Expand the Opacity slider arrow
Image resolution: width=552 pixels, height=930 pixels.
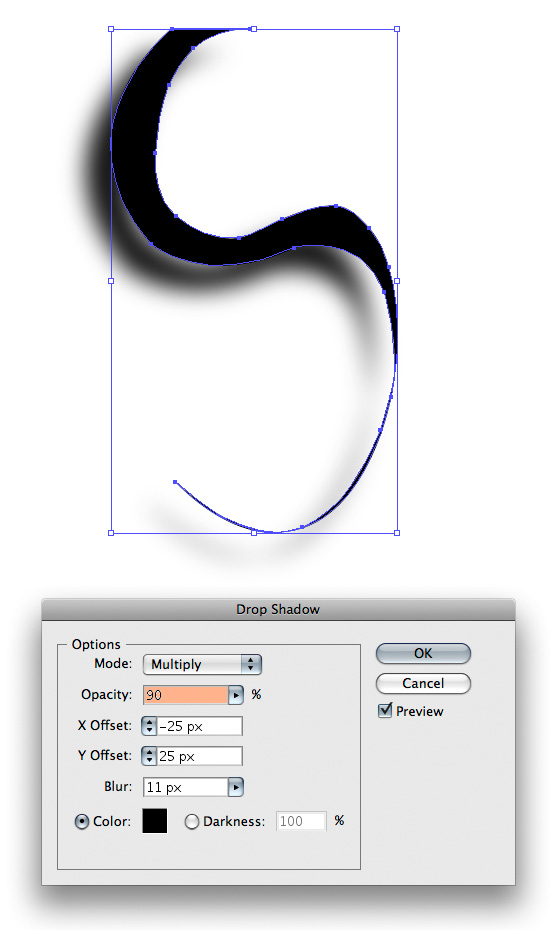236,695
